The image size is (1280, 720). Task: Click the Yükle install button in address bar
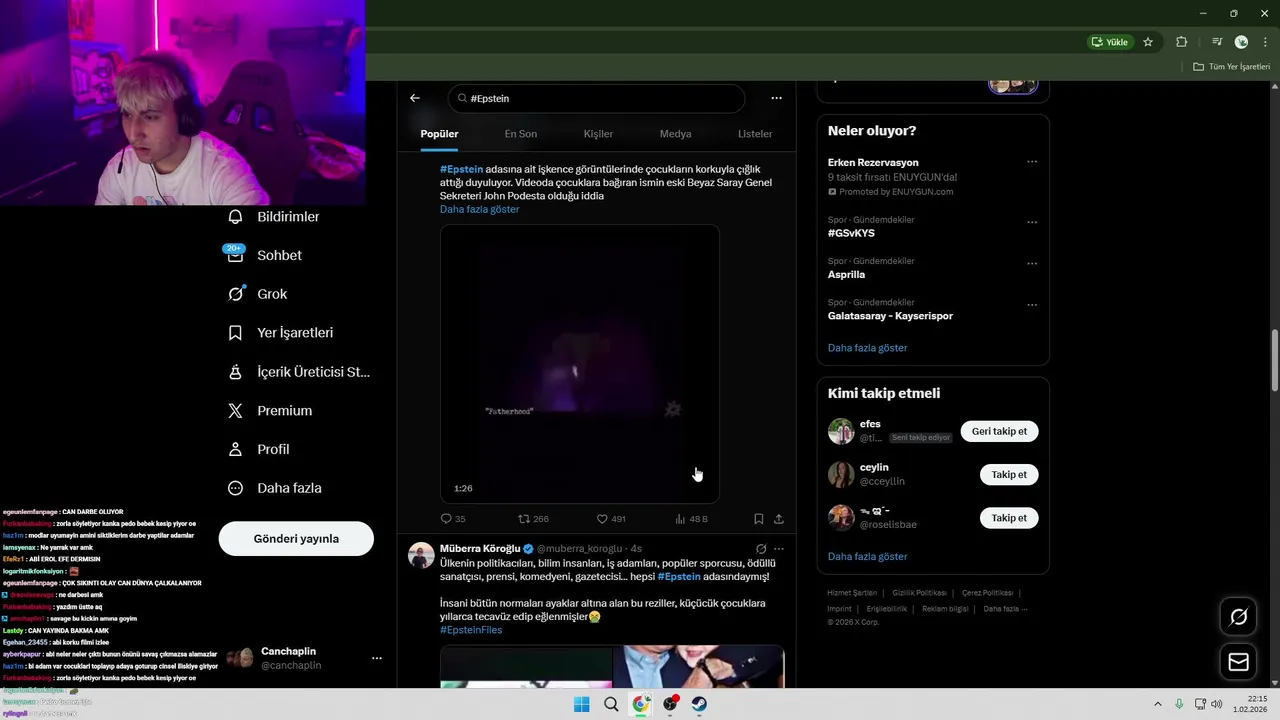[x=1110, y=42]
